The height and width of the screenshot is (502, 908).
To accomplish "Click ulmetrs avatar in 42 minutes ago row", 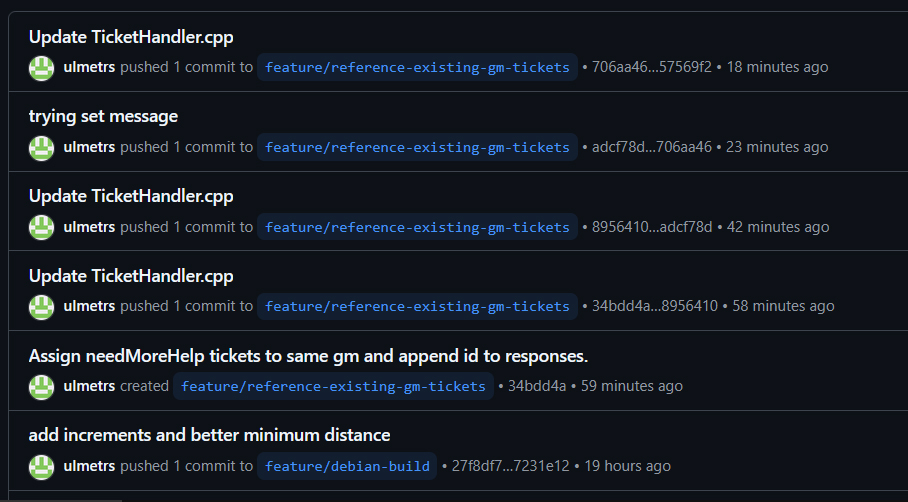I will 42,228.
